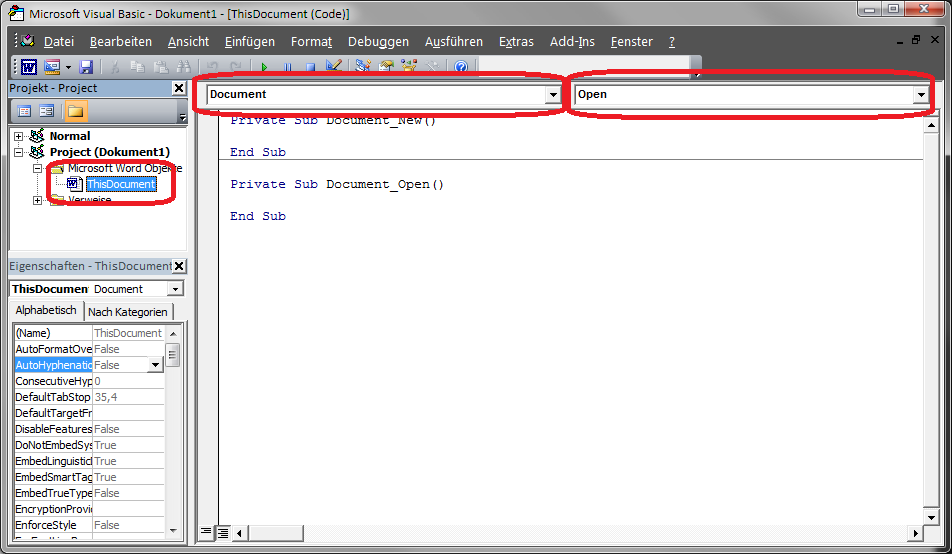The image size is (952, 554).
Task: Select ThisDocument in project tree
Action: [121, 184]
